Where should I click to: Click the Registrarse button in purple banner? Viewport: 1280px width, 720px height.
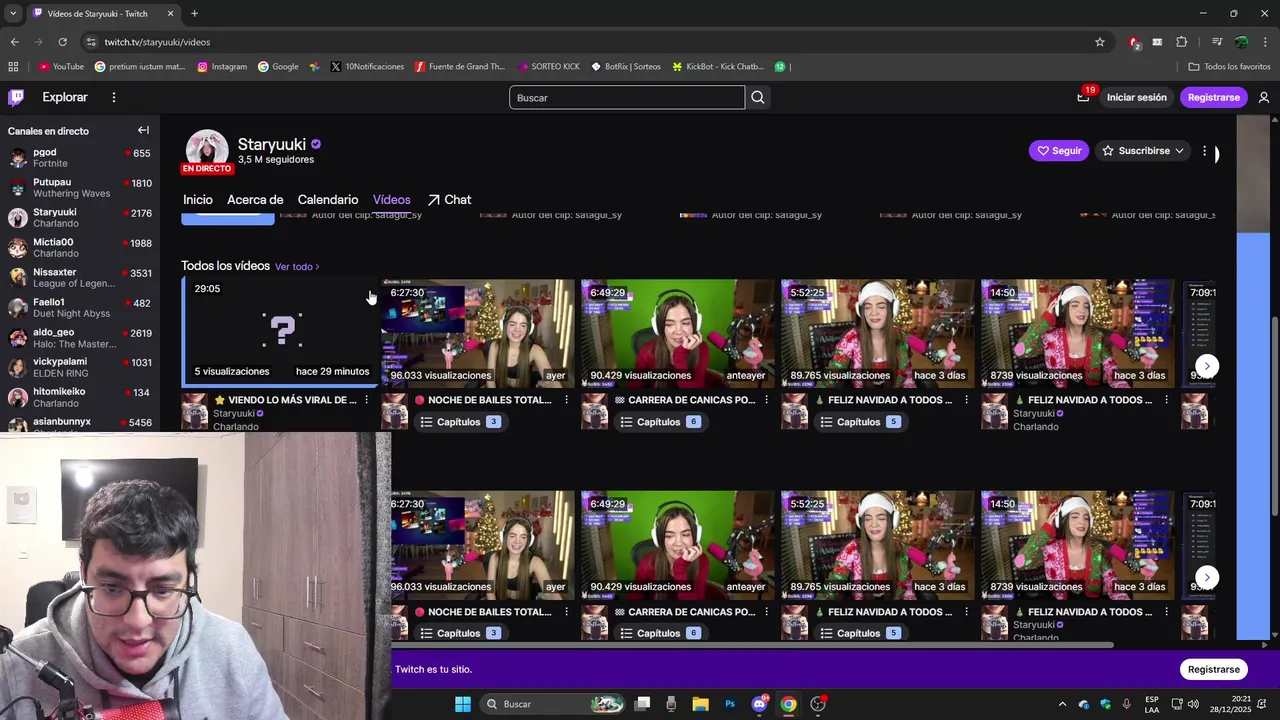(1213, 669)
